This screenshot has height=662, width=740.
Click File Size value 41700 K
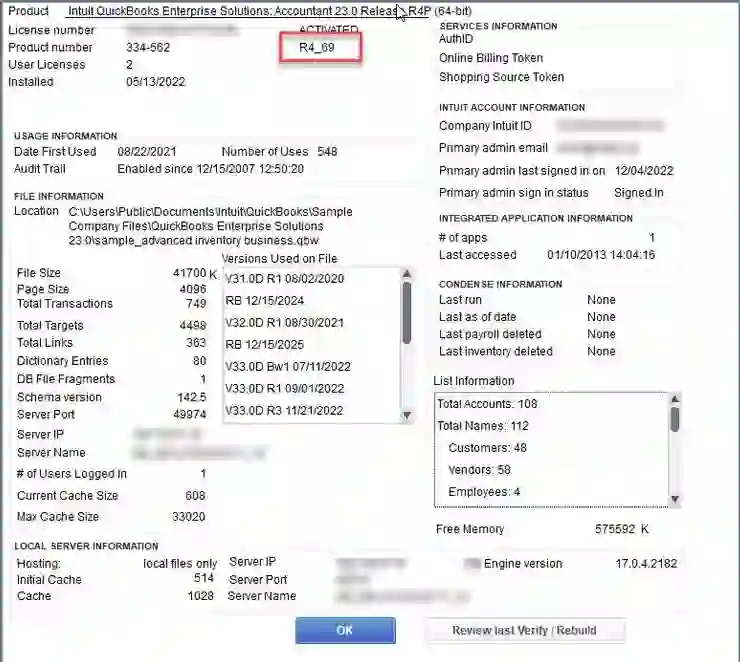click(195, 274)
